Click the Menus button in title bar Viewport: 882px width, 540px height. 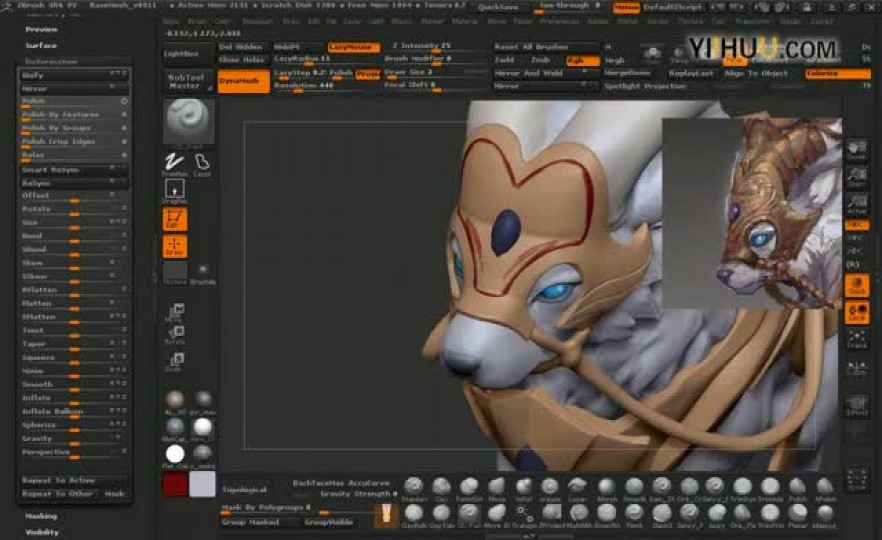click(626, 7)
